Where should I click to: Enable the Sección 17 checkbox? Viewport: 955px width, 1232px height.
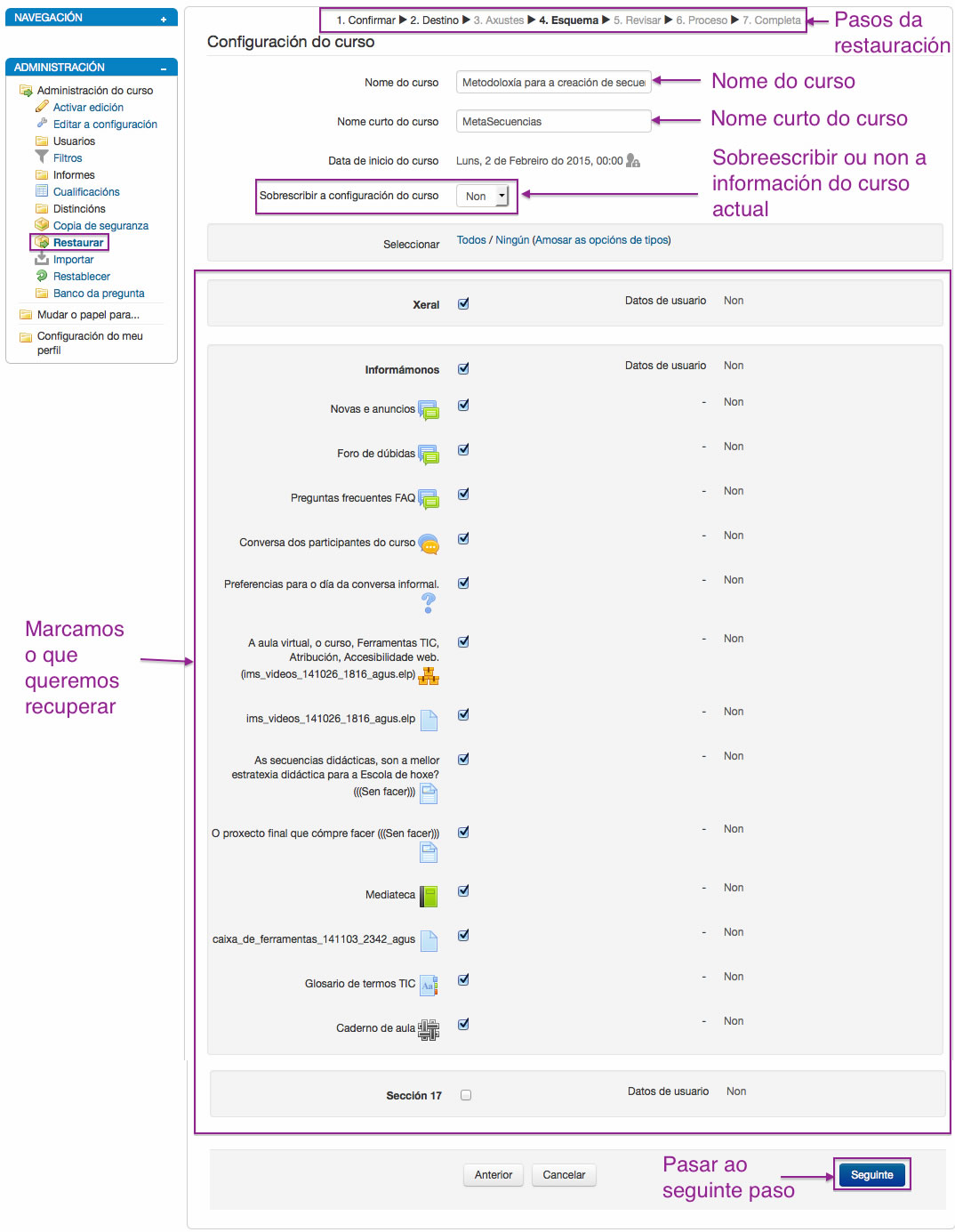465,1095
